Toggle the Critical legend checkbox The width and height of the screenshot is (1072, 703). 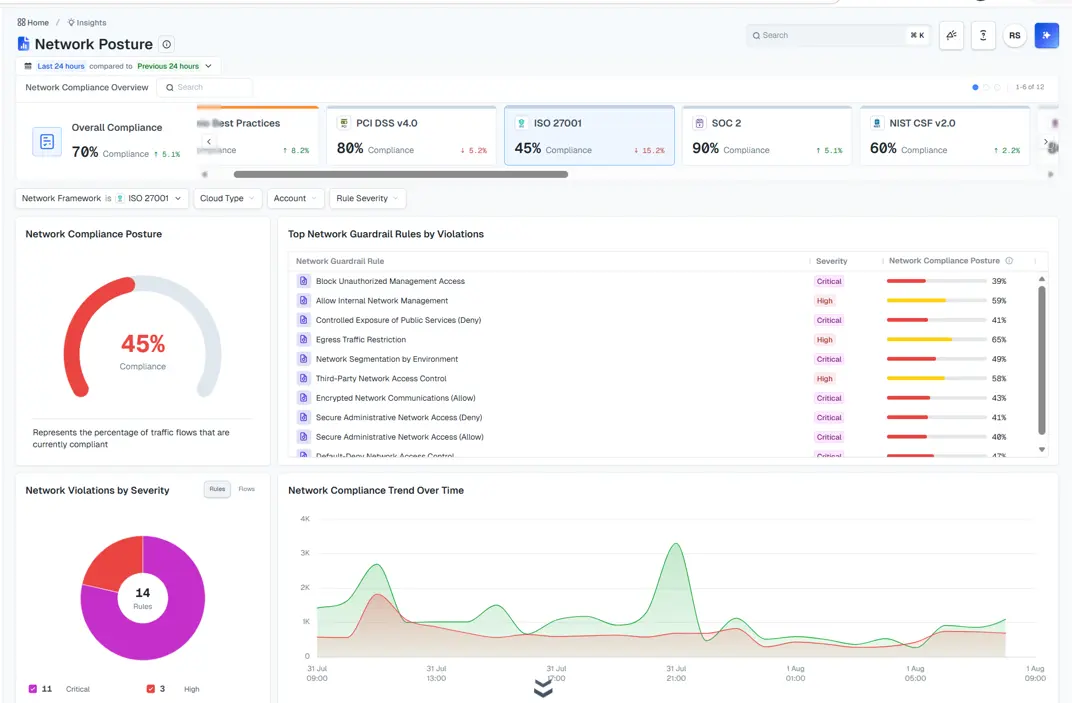click(x=33, y=689)
